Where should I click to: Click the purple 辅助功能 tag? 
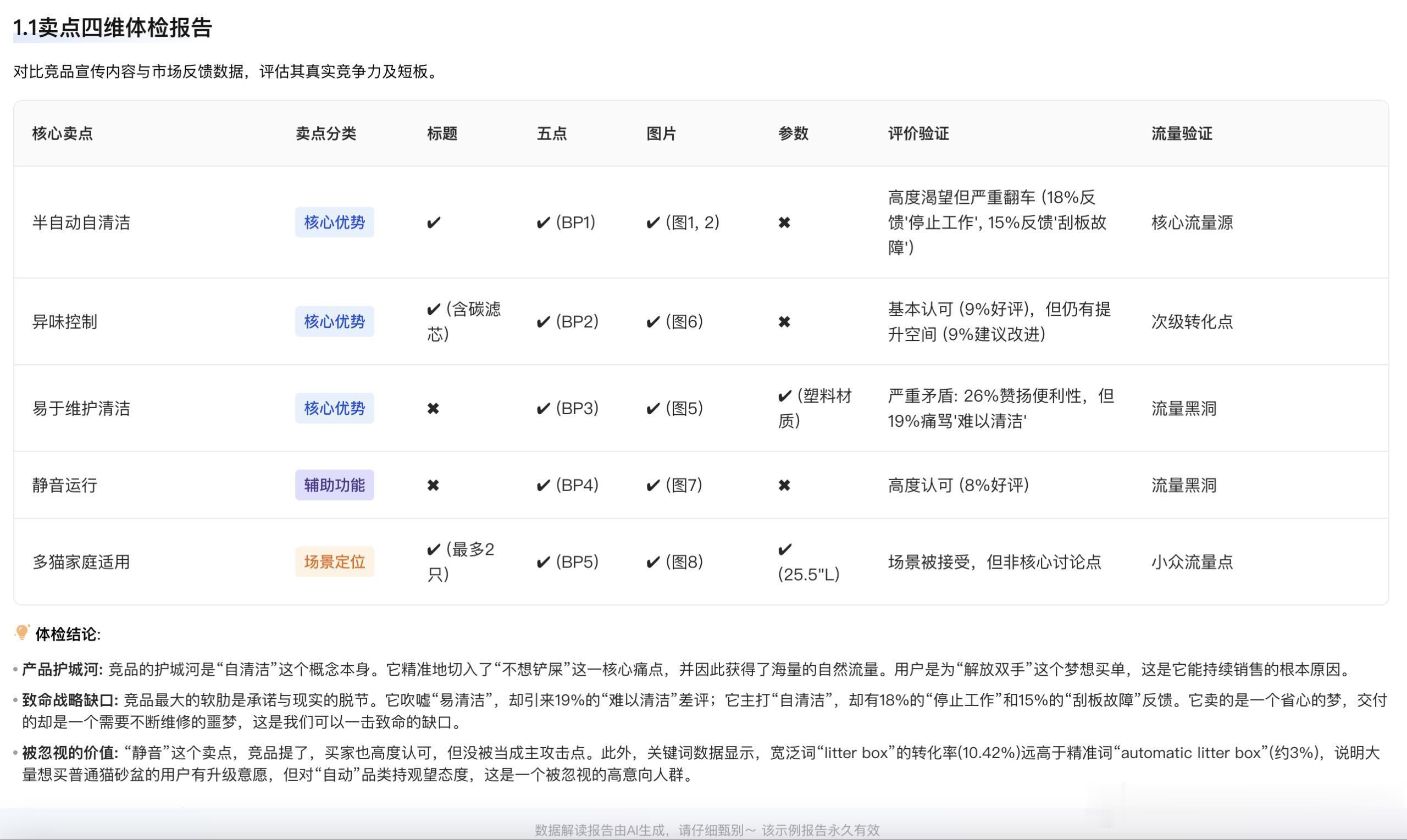(x=335, y=485)
